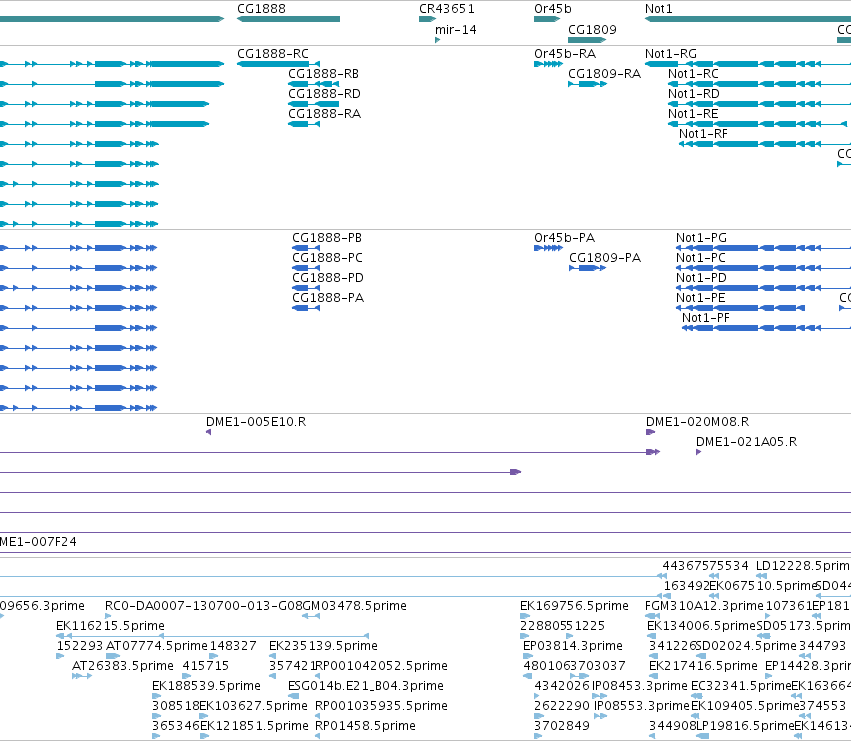Select the CR43651 gene label
851x741 pixels.
[447, 9]
